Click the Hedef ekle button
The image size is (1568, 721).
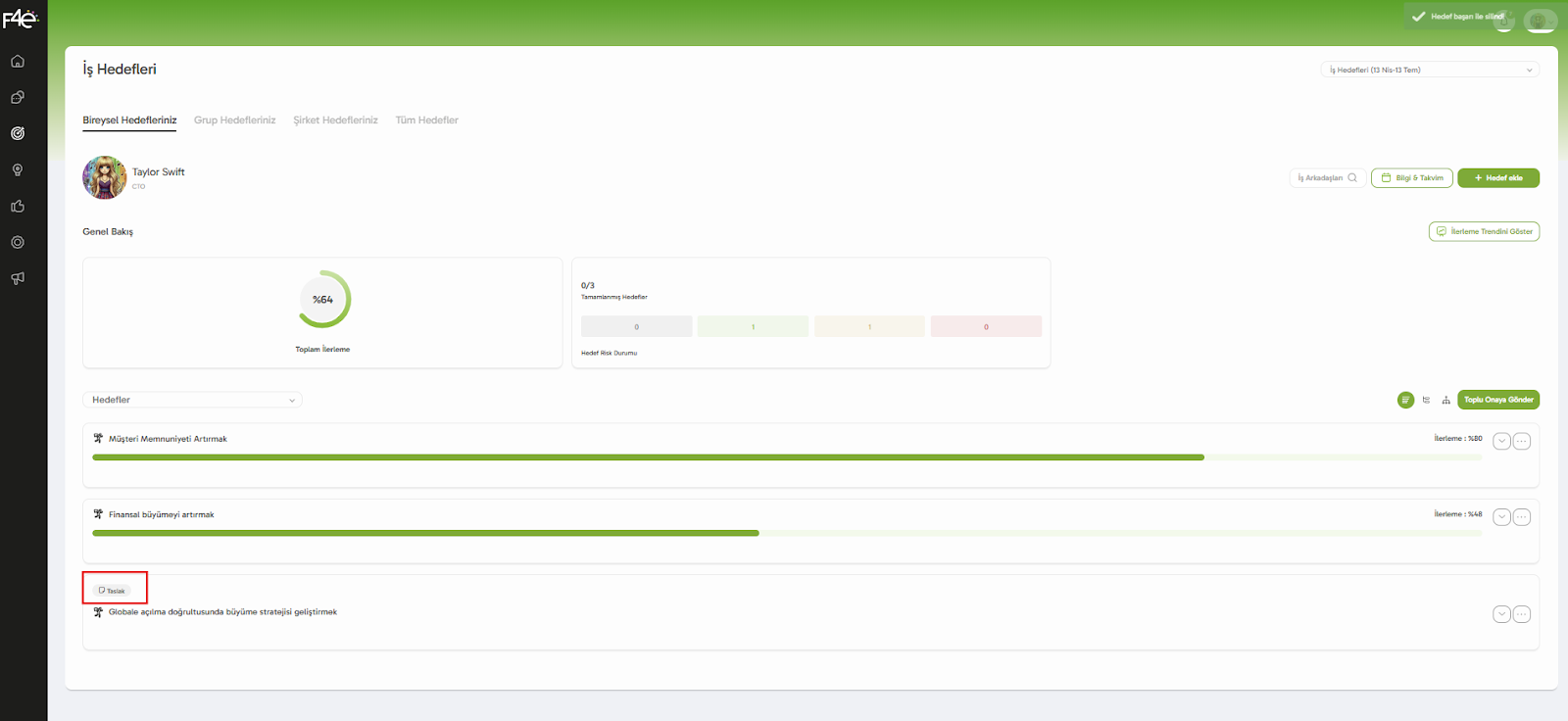point(1497,178)
